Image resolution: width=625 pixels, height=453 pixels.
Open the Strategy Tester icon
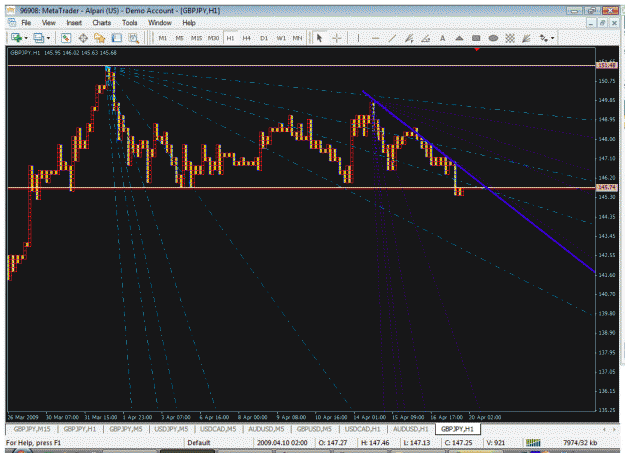(x=134, y=38)
